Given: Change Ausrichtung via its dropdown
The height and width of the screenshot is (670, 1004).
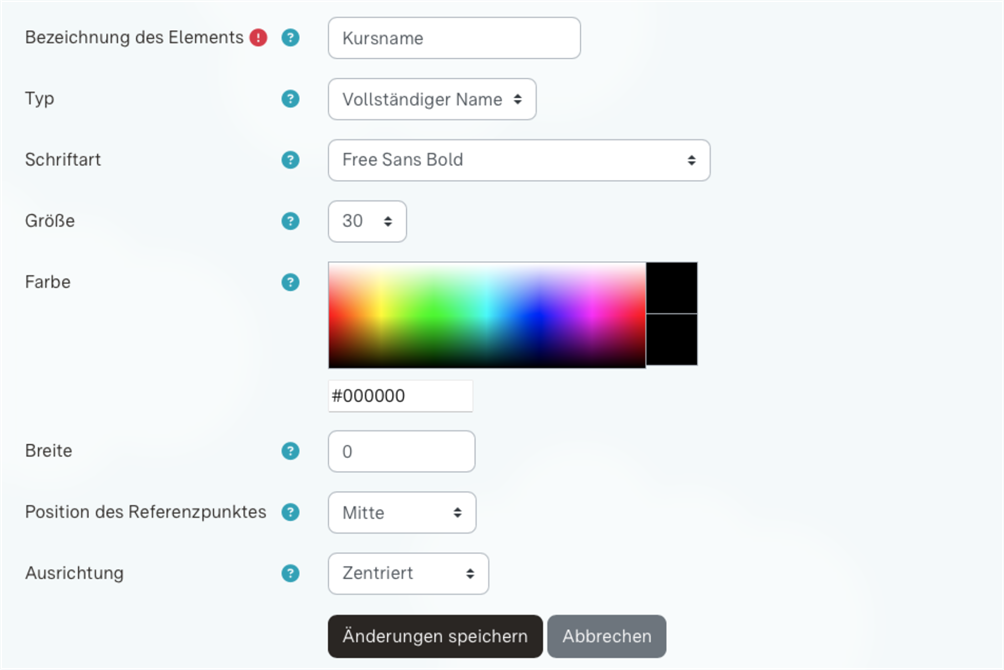Looking at the screenshot, I should [x=408, y=573].
